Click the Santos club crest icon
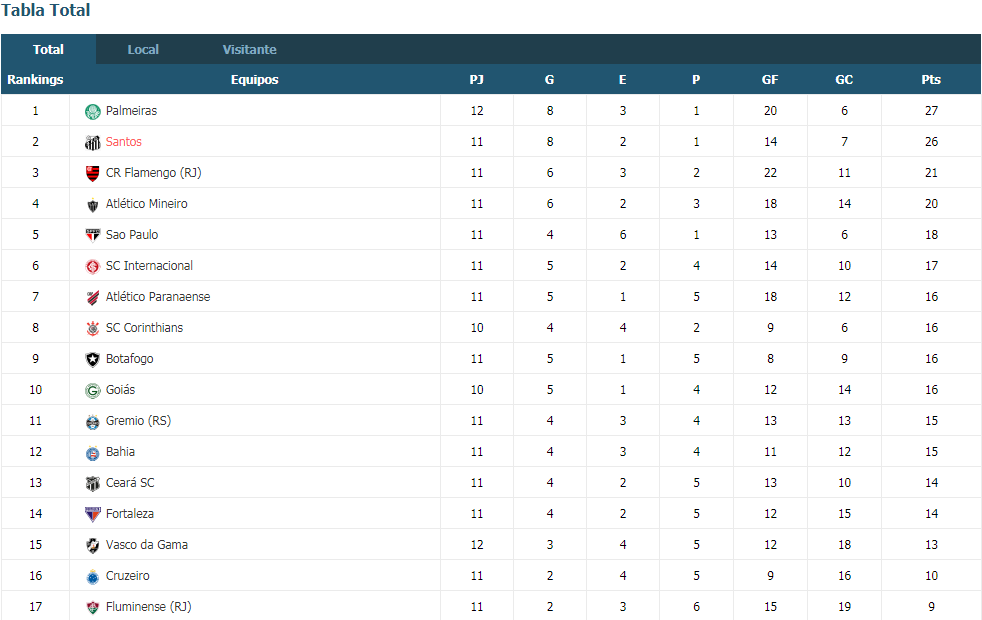The image size is (982, 620). pos(93,143)
